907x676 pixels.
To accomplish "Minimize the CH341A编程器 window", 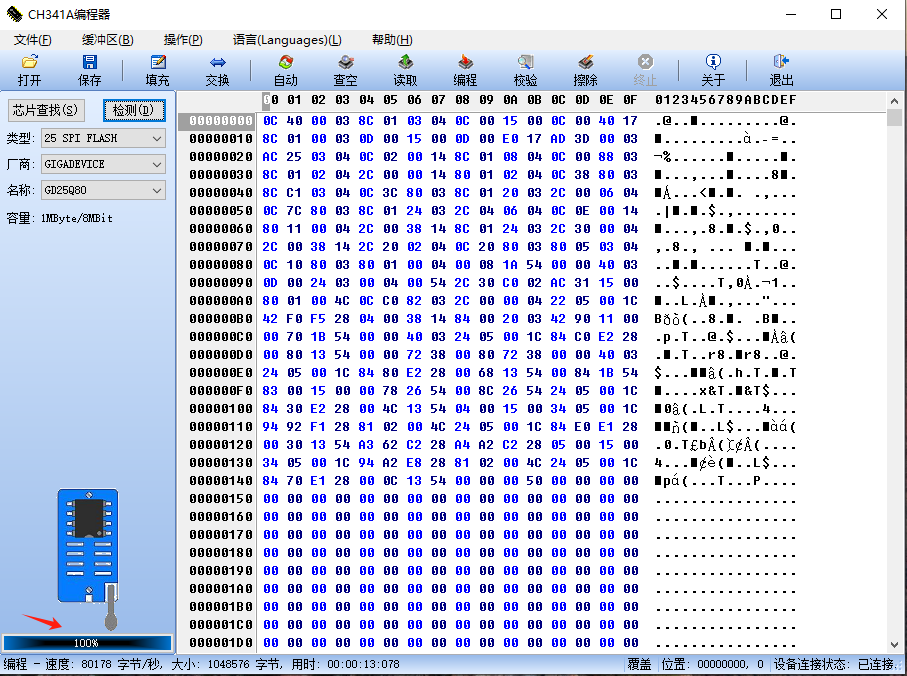I will [791, 14].
